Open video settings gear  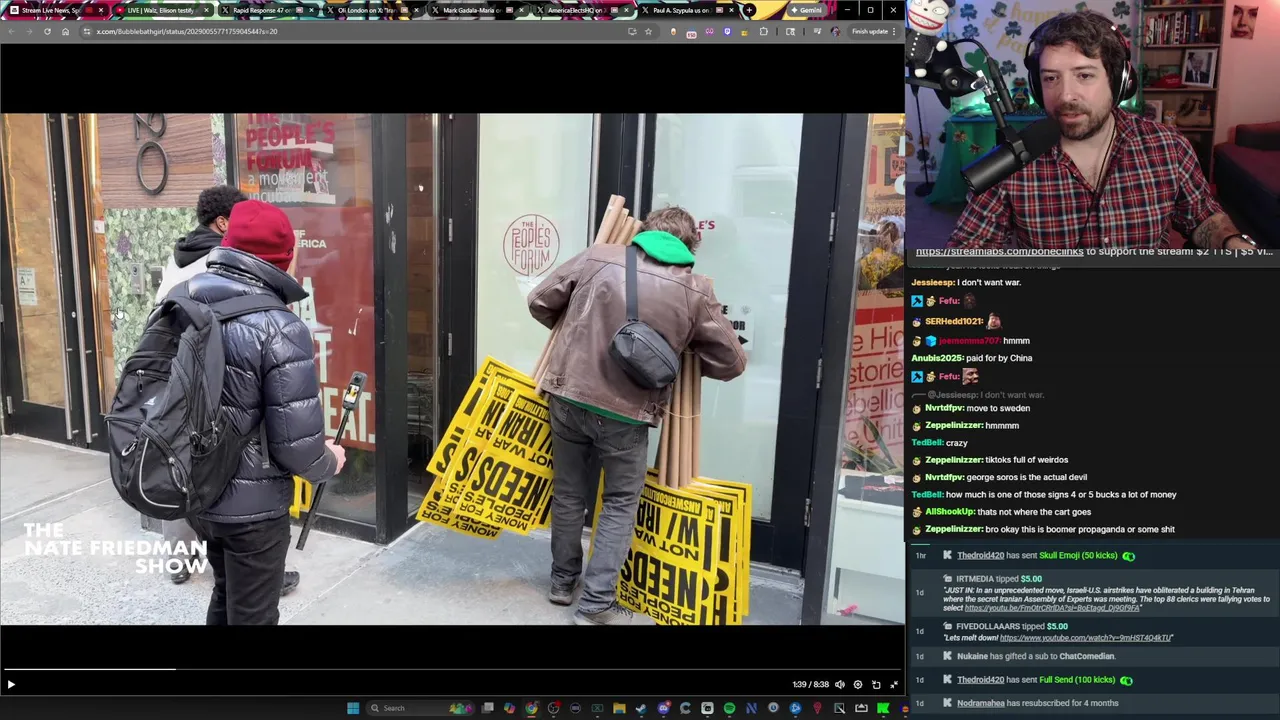(858, 684)
